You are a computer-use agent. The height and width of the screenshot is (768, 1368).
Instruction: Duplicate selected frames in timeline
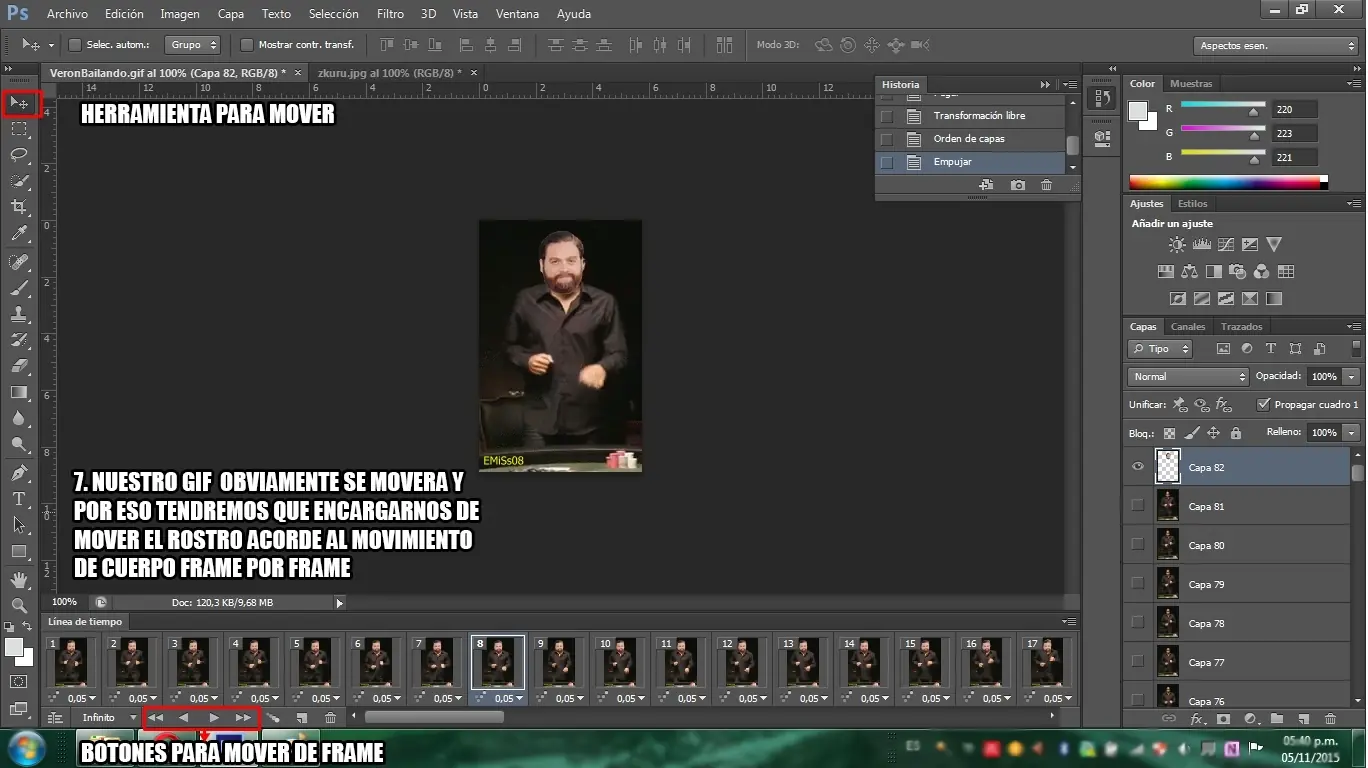(301, 718)
